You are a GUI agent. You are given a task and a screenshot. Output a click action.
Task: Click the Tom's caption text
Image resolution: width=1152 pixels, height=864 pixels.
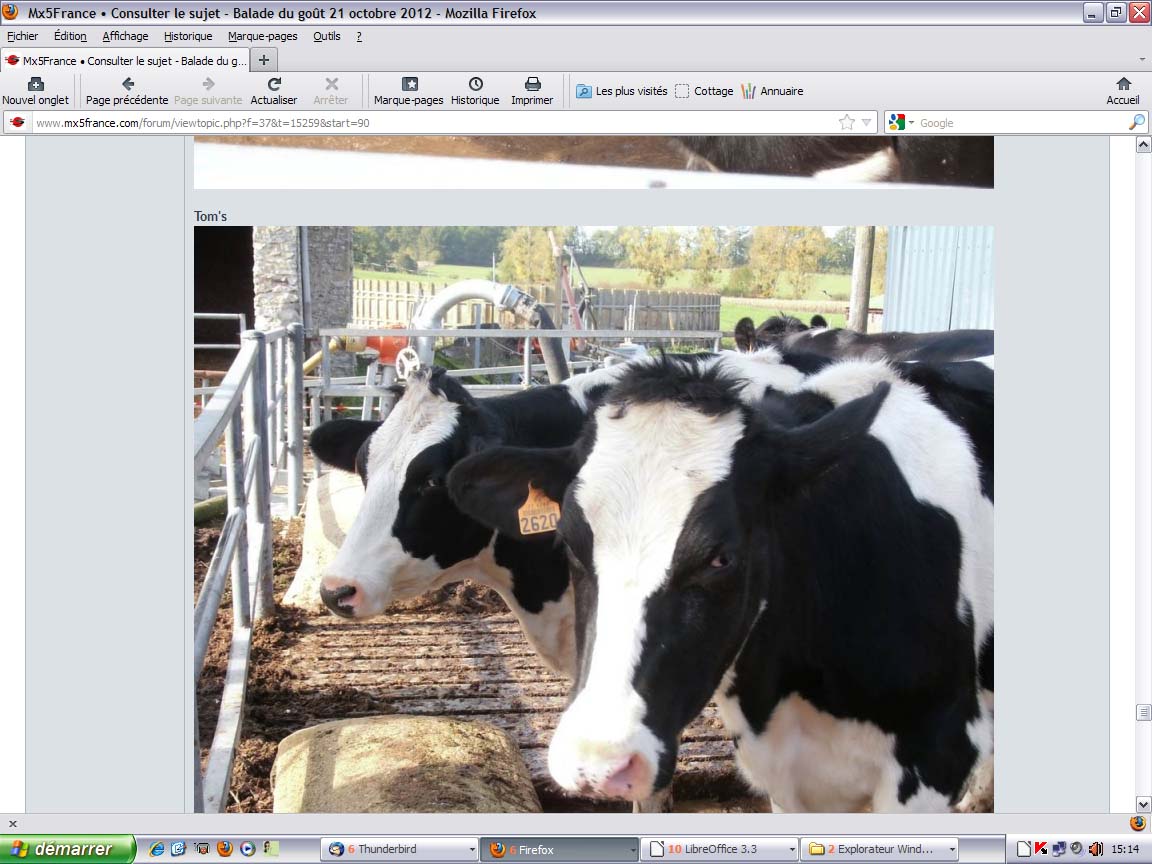pos(210,216)
